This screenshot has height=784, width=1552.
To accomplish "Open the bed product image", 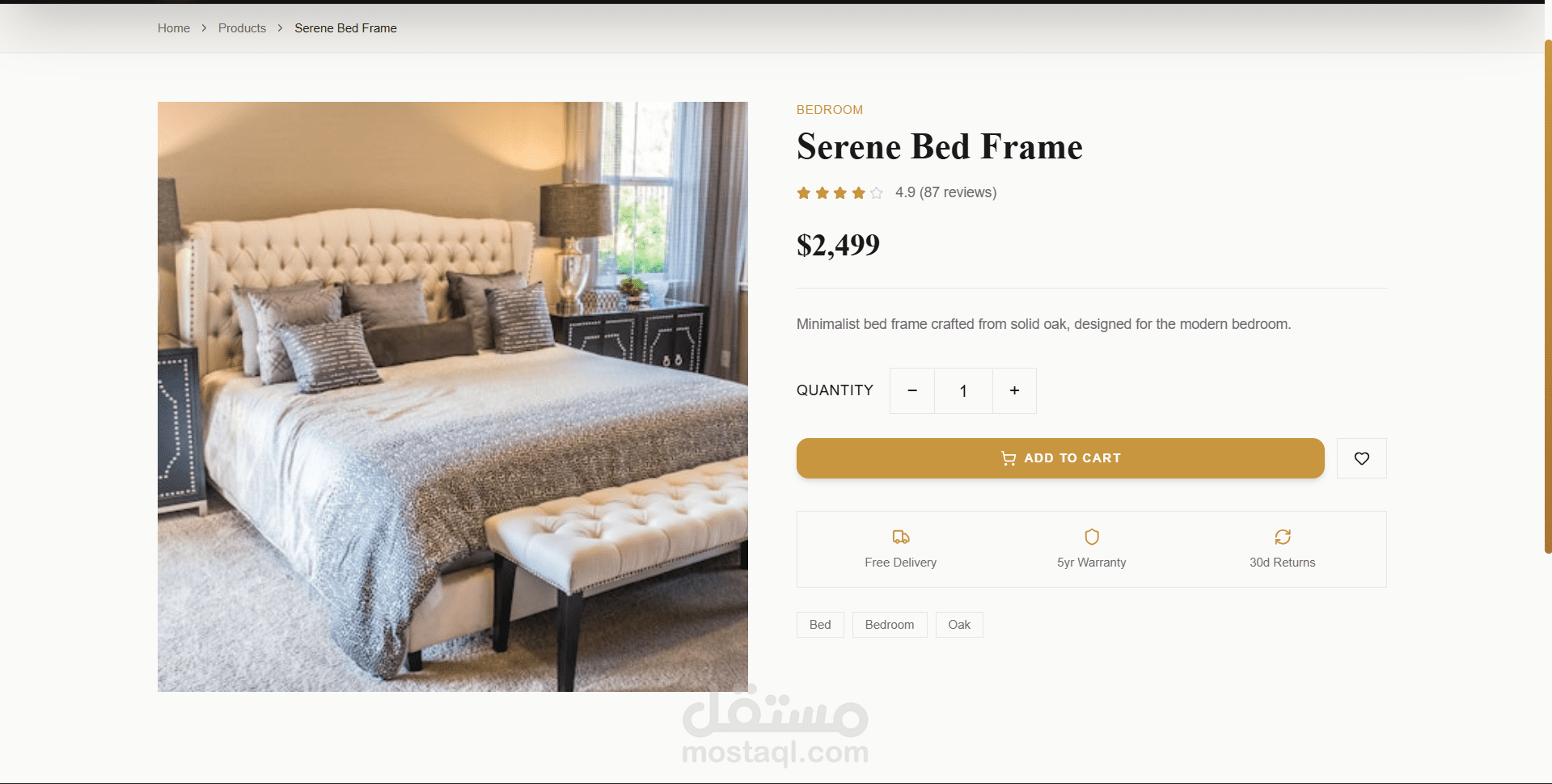I will pos(453,397).
